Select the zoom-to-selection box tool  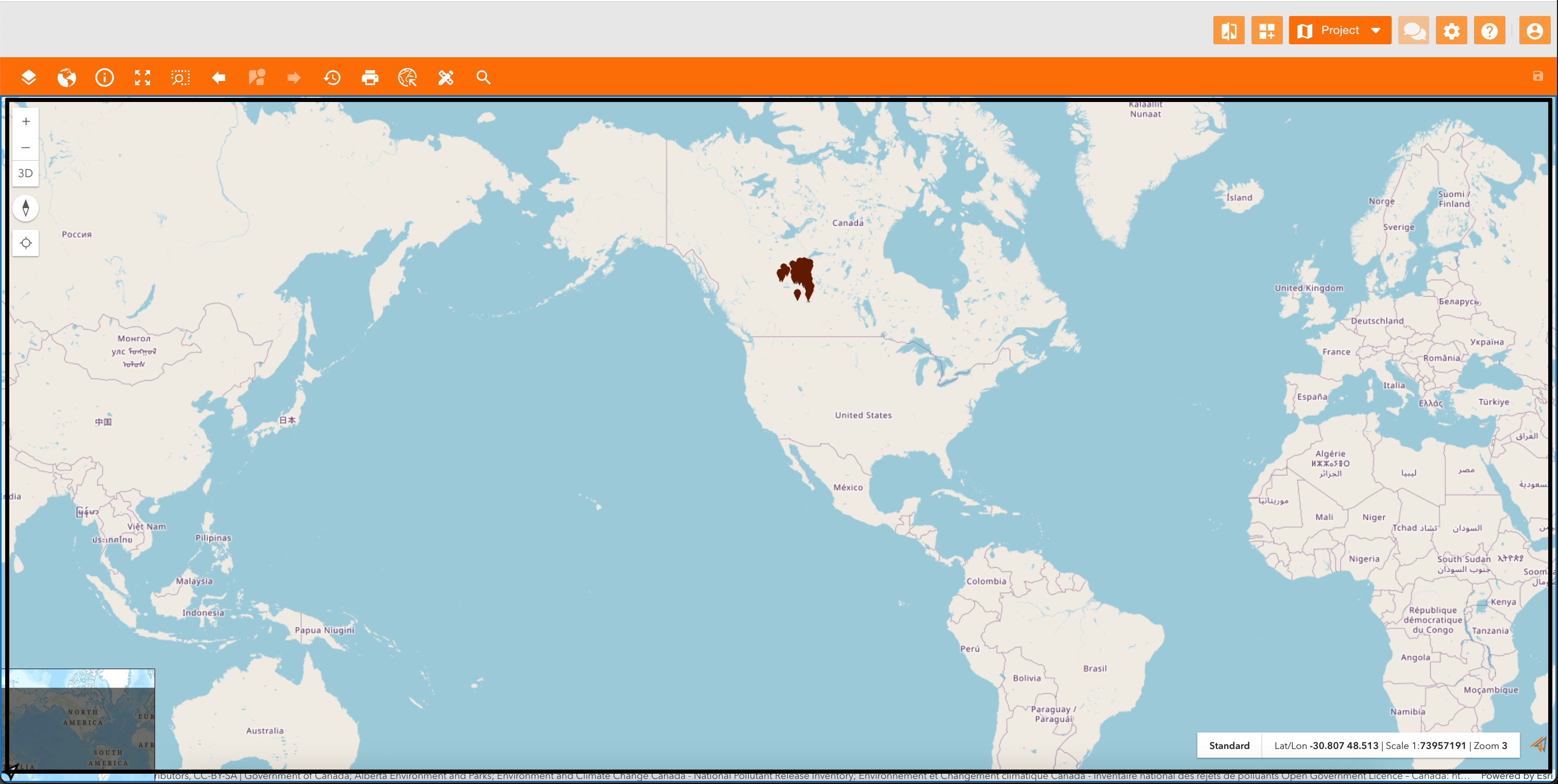(x=180, y=77)
